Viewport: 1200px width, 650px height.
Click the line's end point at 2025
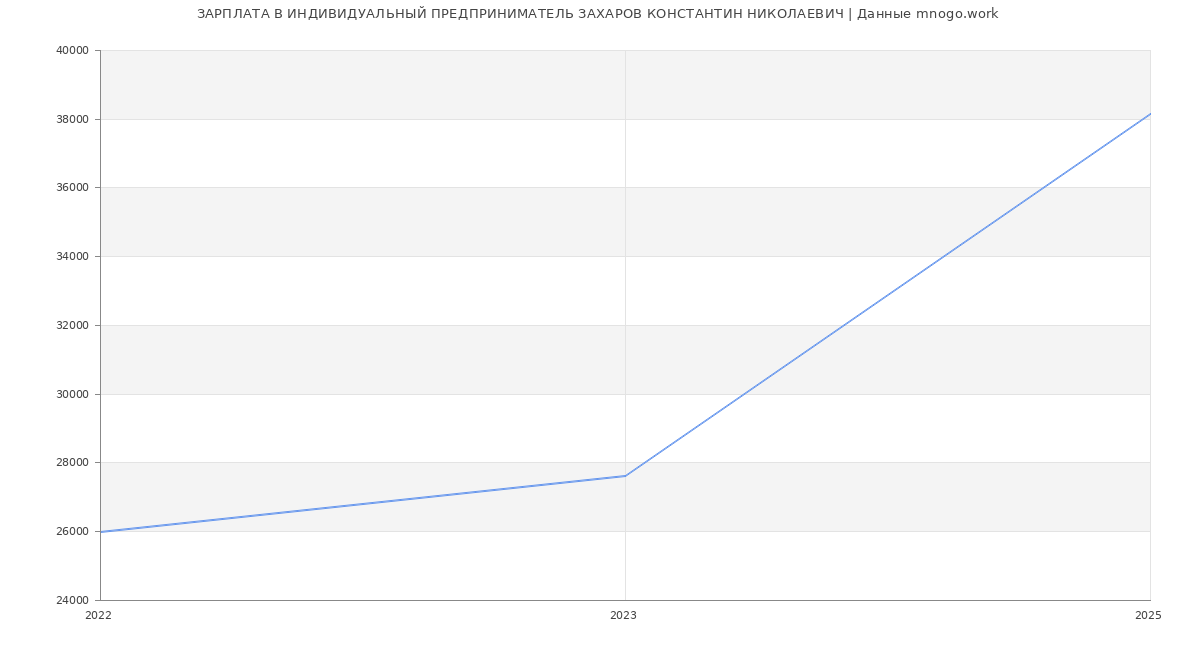coord(1149,114)
